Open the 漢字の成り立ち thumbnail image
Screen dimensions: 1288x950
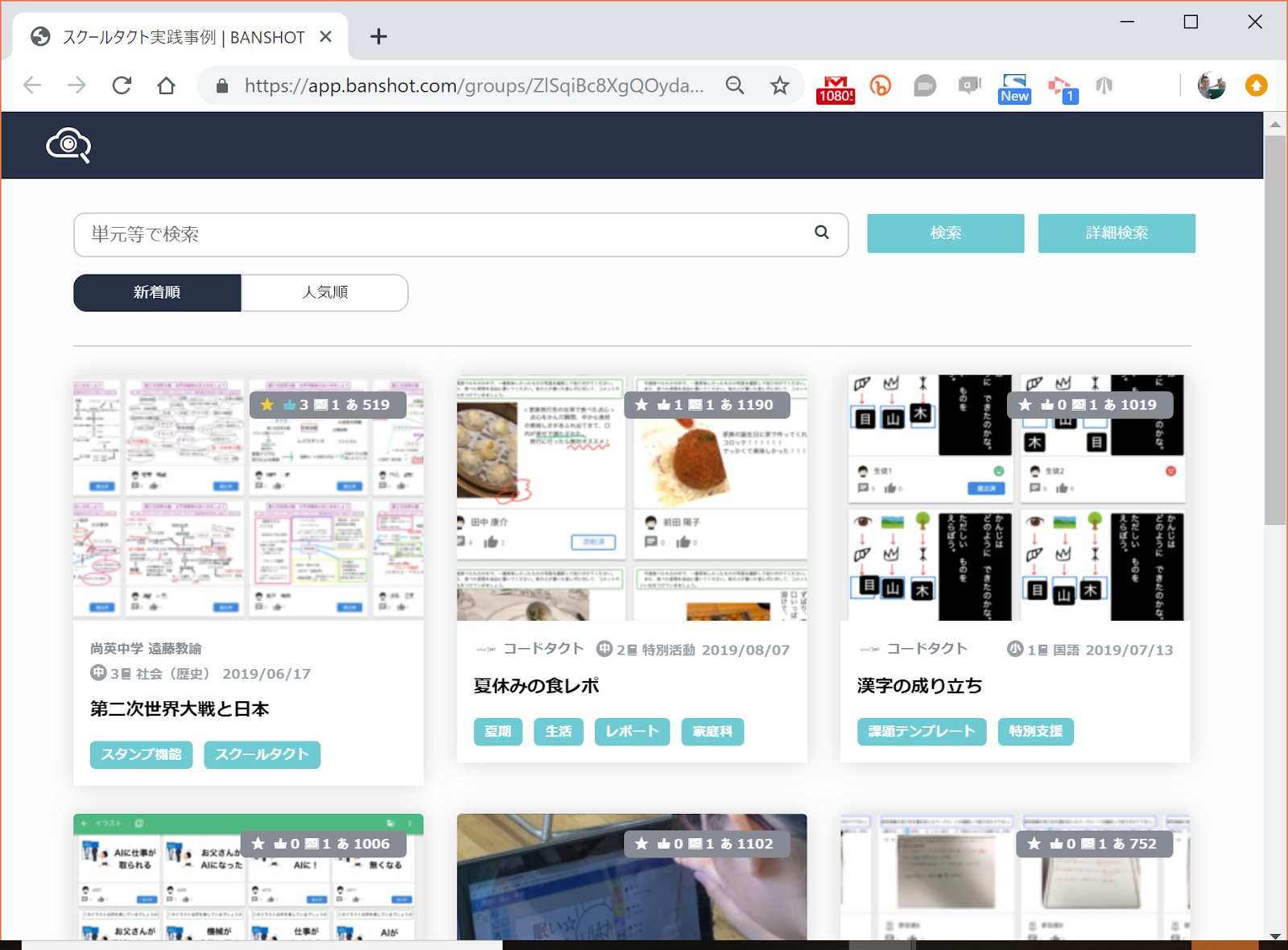pyautogui.click(x=1016, y=498)
